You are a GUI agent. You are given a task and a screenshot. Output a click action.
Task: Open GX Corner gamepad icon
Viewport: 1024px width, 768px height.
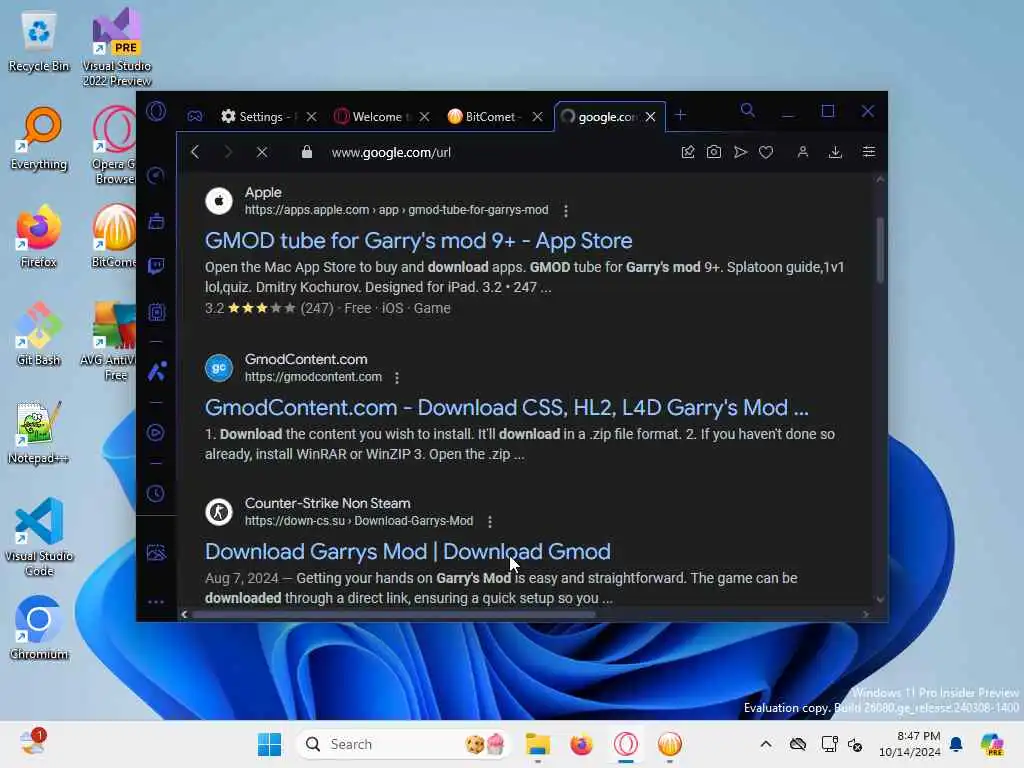[x=195, y=116]
